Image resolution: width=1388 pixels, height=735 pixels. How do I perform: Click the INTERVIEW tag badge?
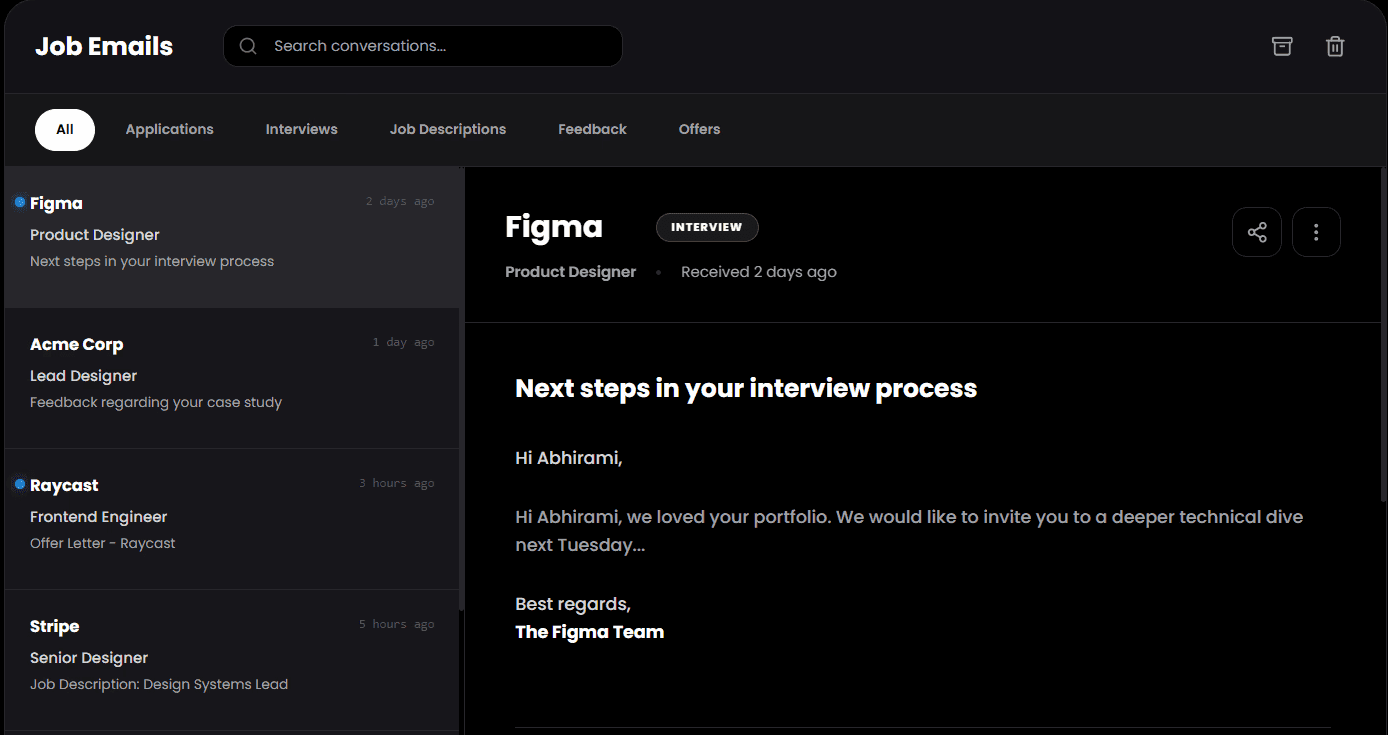[707, 227]
